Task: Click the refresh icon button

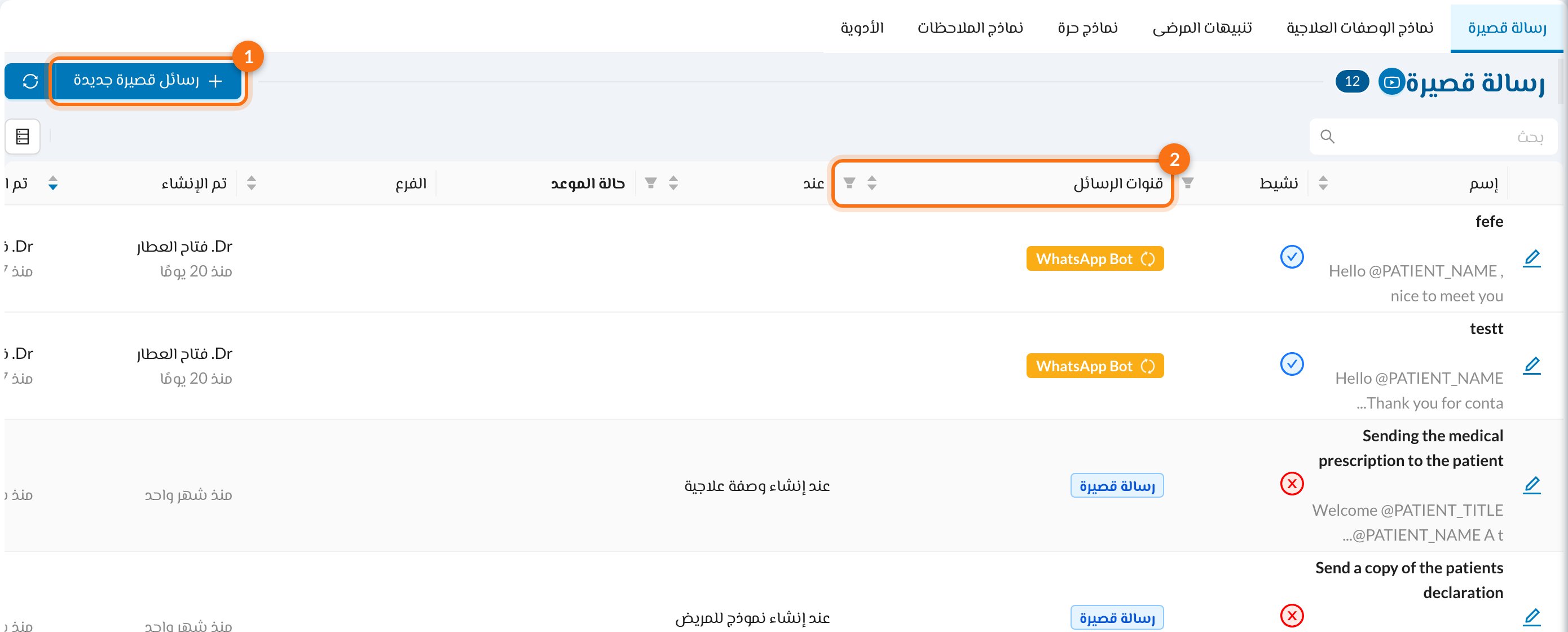Action: [30, 81]
